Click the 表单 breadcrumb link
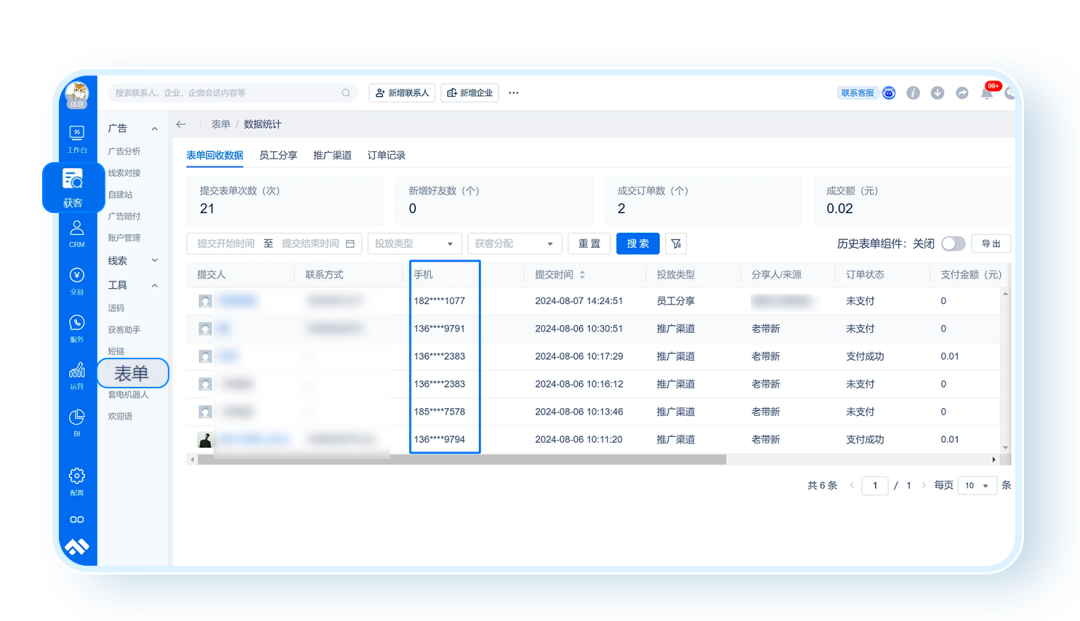 [x=220, y=124]
